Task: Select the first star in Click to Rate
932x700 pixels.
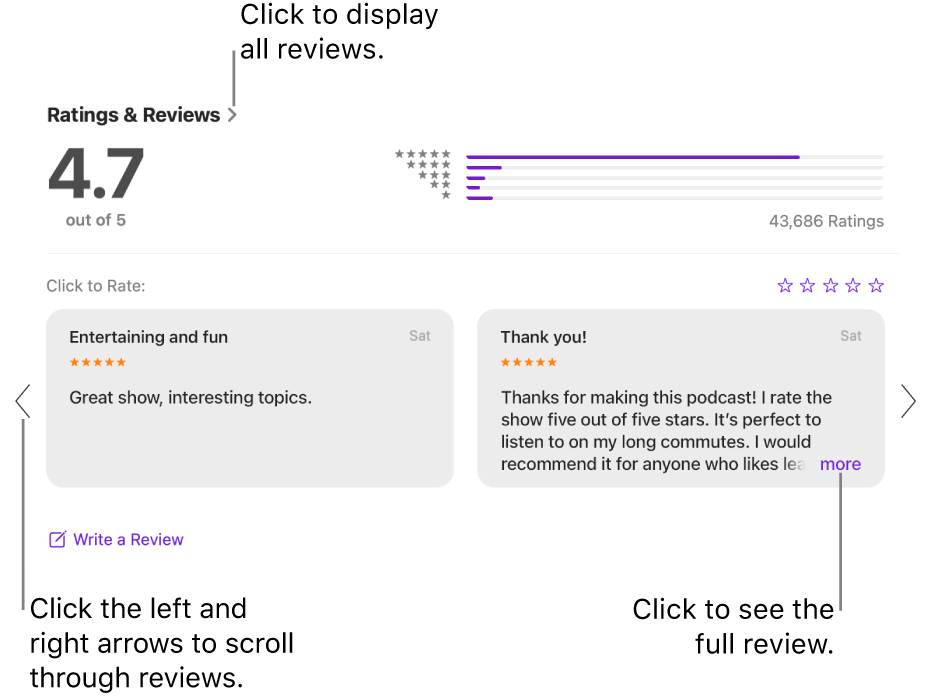Action: pos(784,285)
